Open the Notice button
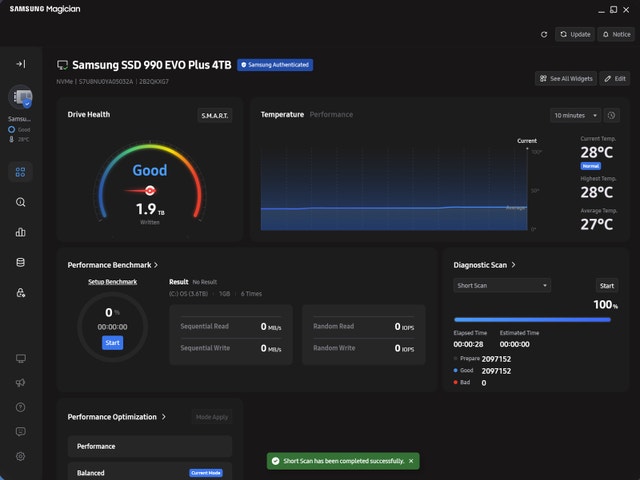 click(x=616, y=34)
